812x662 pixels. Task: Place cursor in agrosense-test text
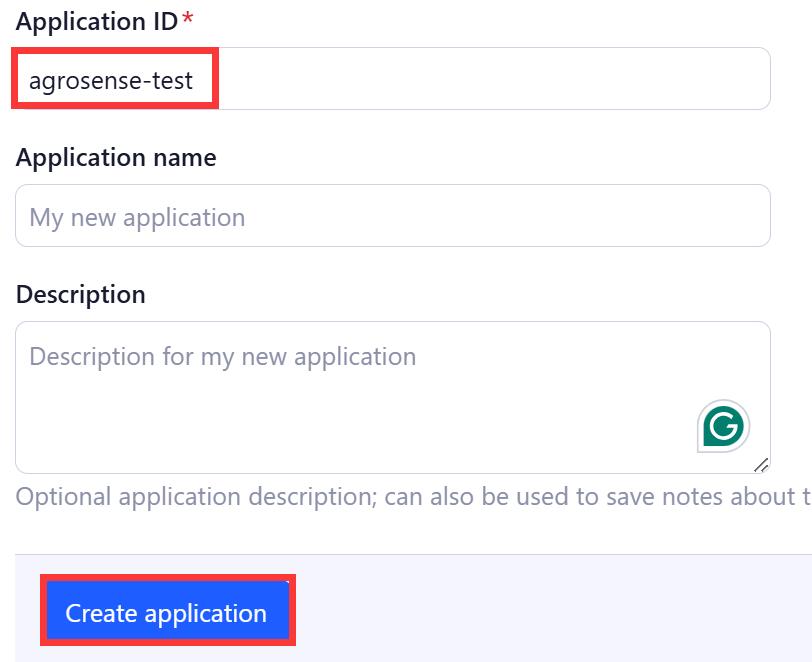point(111,81)
